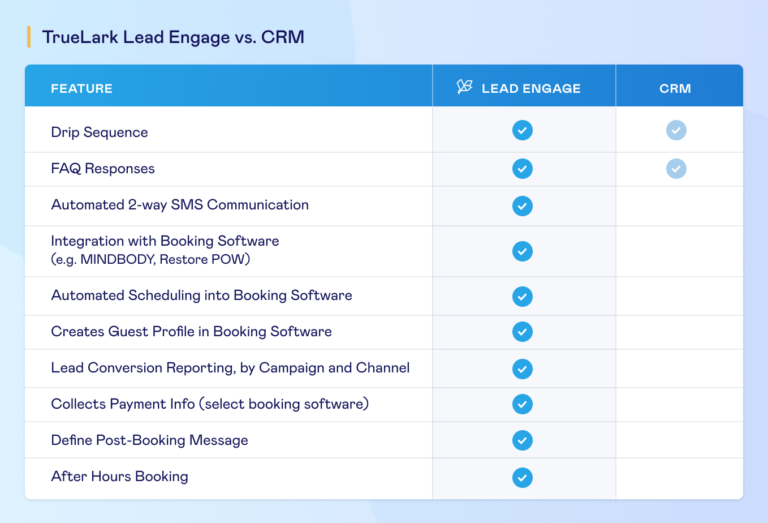Click Lead Conversion Reporting feature text
The height and width of the screenshot is (523, 768).
(x=230, y=368)
